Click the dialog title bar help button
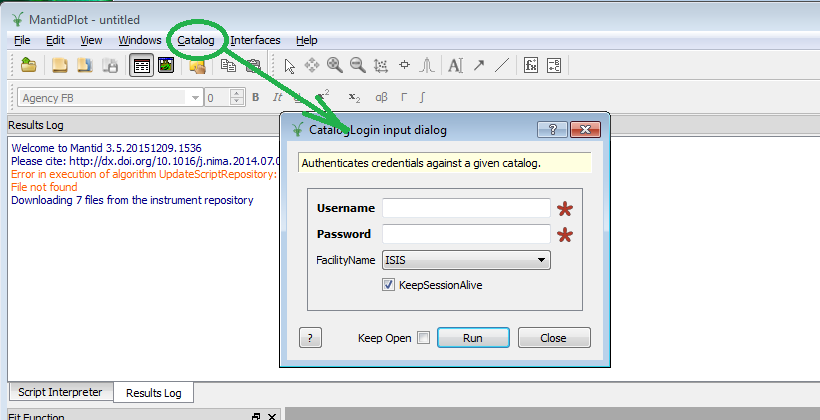This screenshot has height=420, width=820. point(552,130)
